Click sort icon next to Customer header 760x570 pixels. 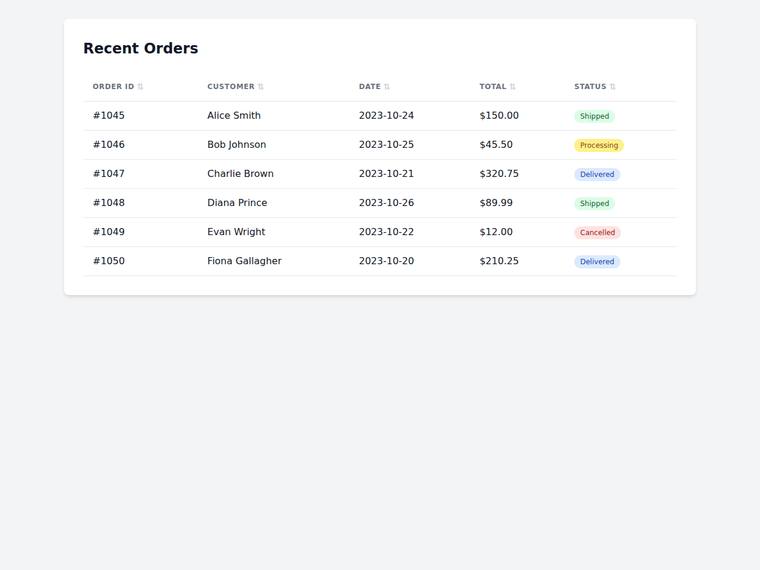[261, 87]
